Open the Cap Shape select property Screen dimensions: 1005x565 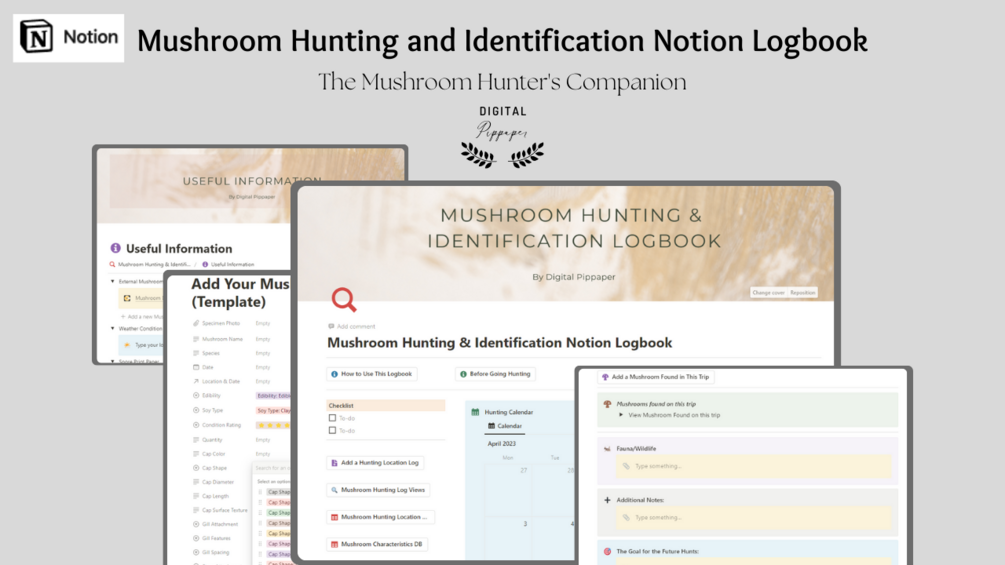tap(210, 468)
